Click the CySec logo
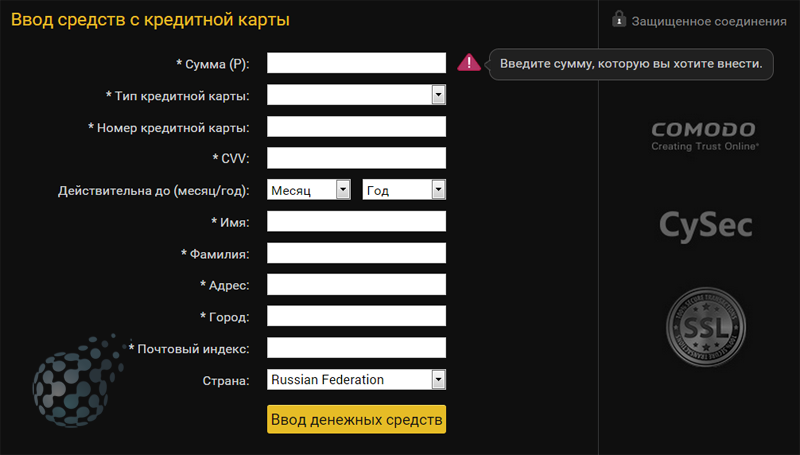This screenshot has width=800, height=455. (x=706, y=226)
